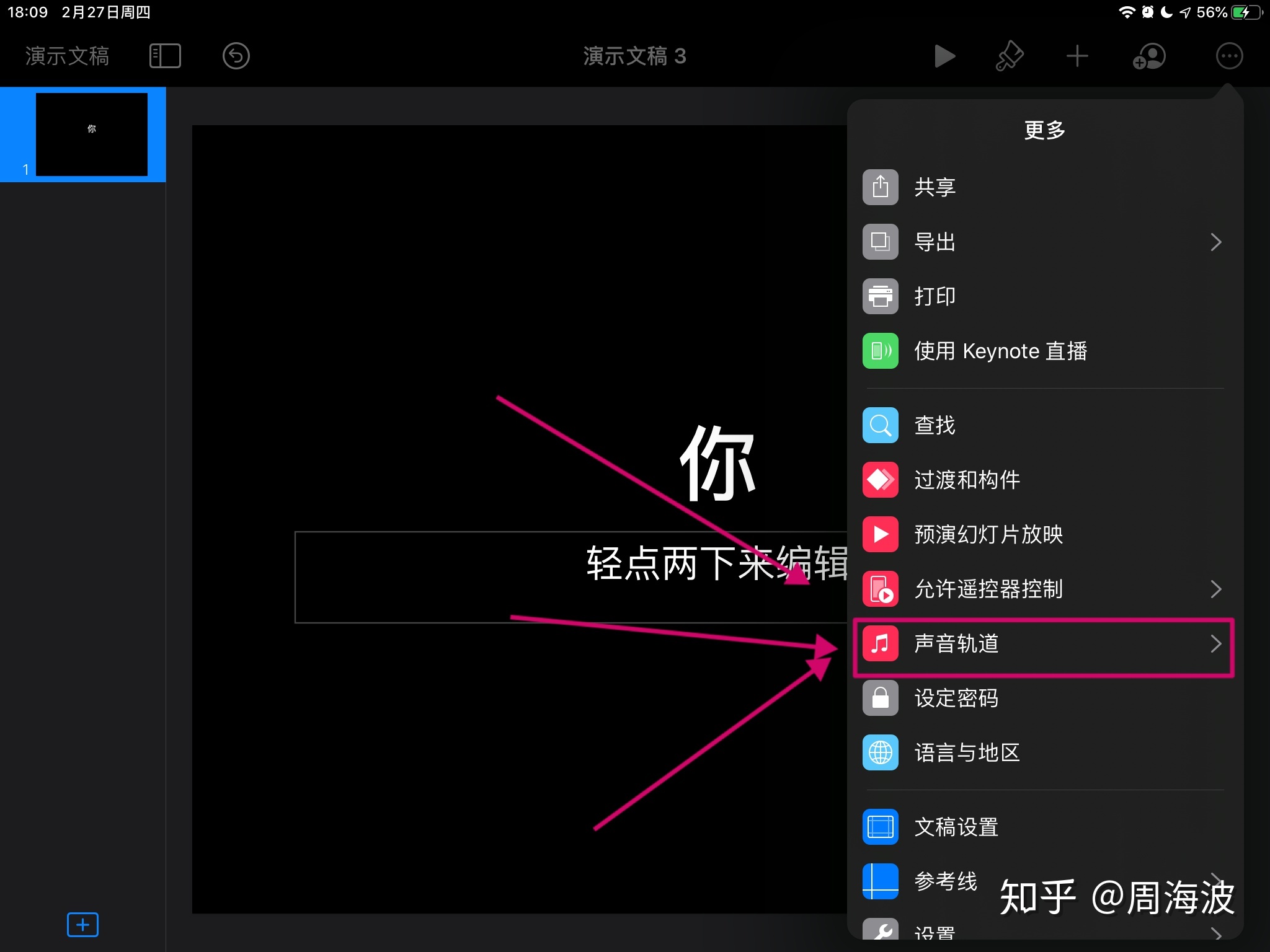The width and height of the screenshot is (1270, 952).
Task: Tap the 18:09 clock in status bar
Action: 27,12
